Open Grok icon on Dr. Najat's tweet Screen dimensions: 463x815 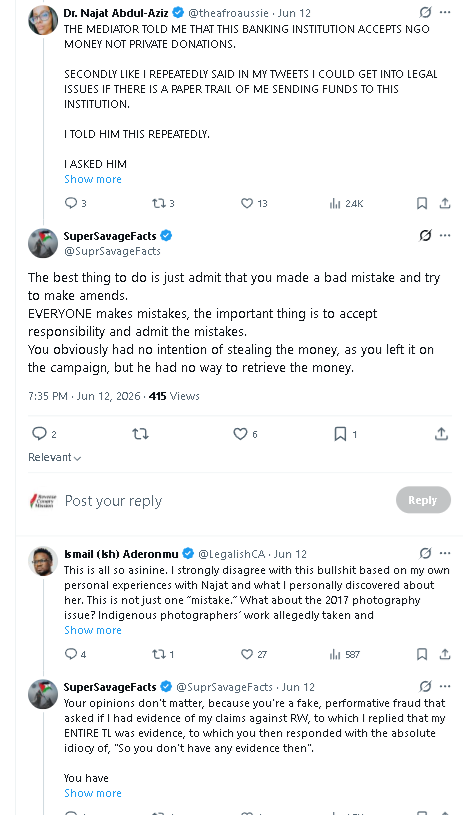click(425, 12)
